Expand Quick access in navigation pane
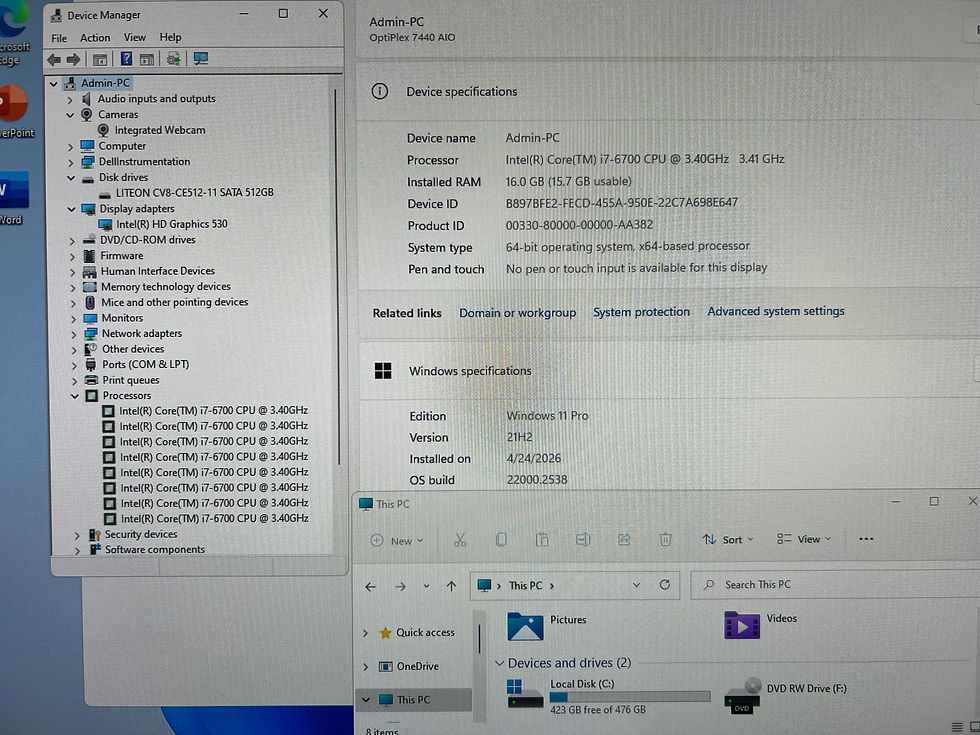Screen dimensions: 980x735 coord(366,633)
